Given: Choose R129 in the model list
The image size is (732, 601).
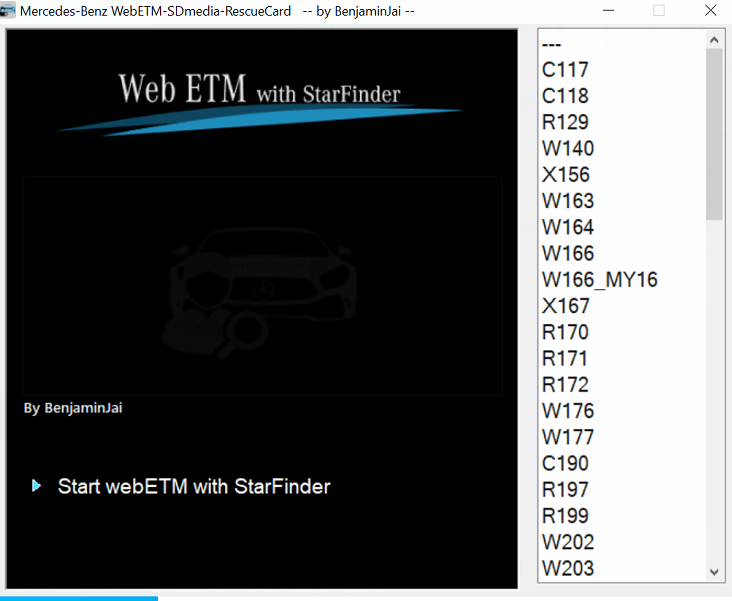Looking at the screenshot, I should coord(565,122).
